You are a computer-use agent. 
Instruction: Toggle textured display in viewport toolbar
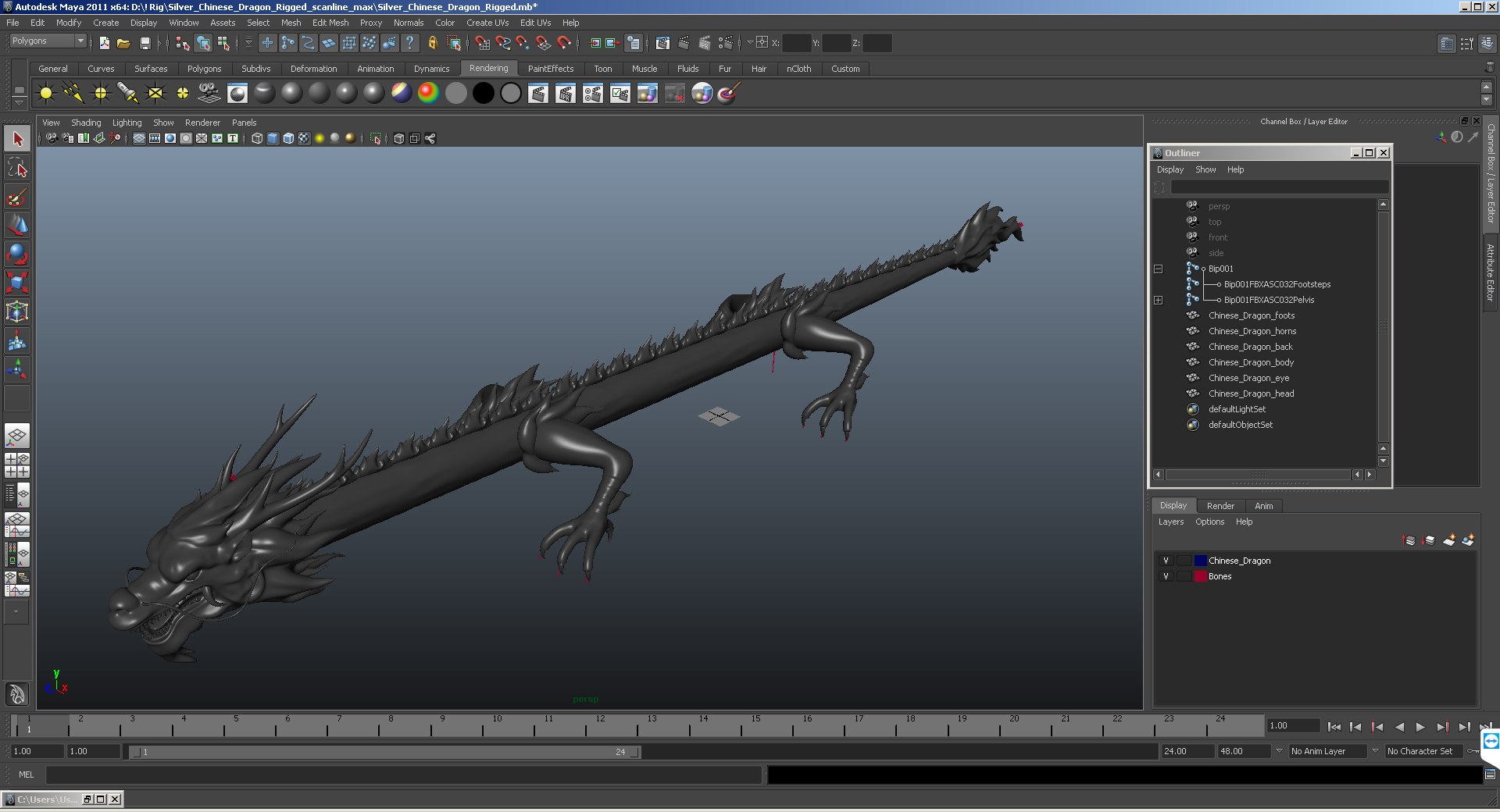tap(304, 138)
